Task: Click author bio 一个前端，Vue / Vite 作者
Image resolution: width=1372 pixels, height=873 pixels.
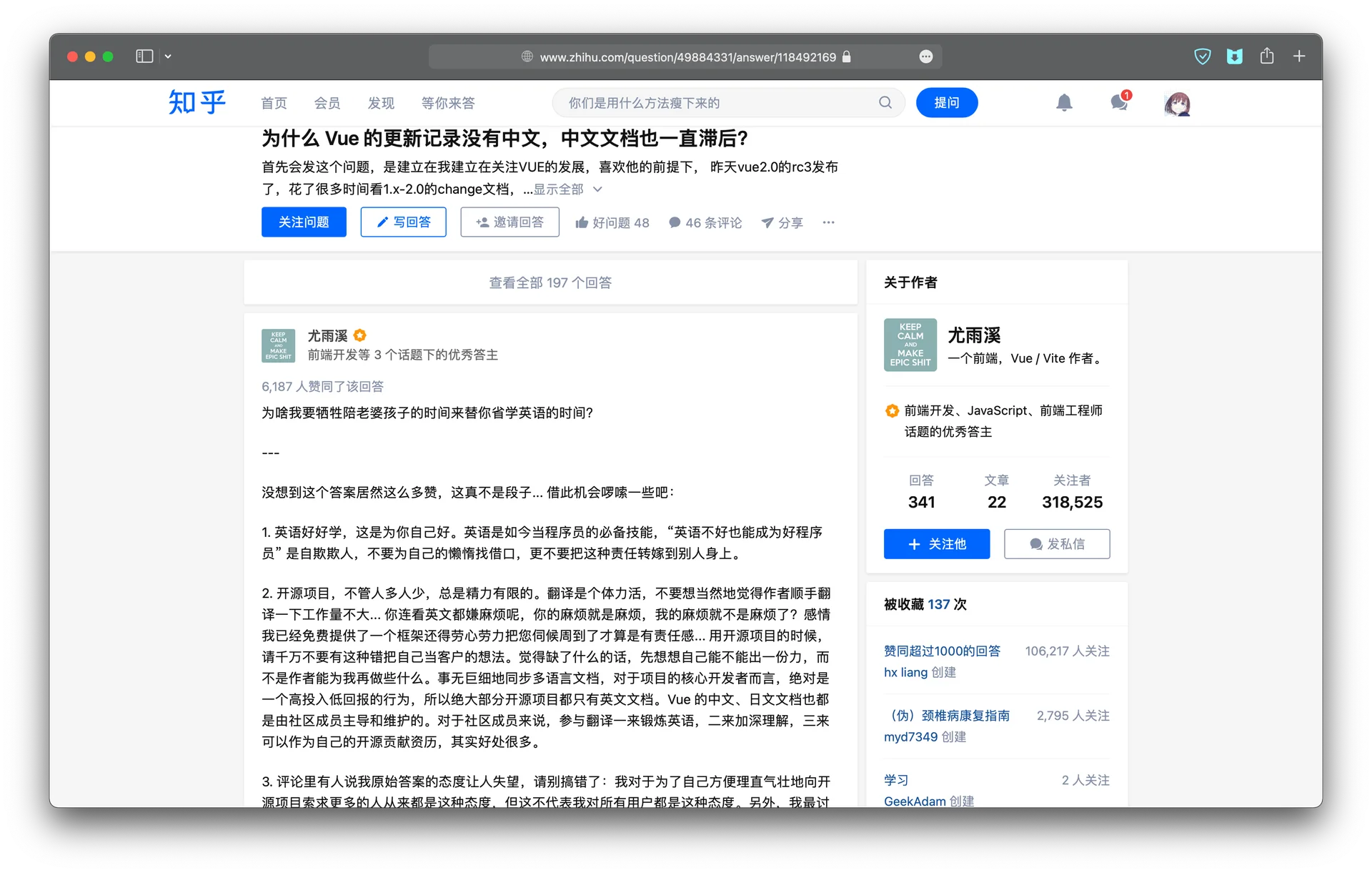Action: 1026,358
